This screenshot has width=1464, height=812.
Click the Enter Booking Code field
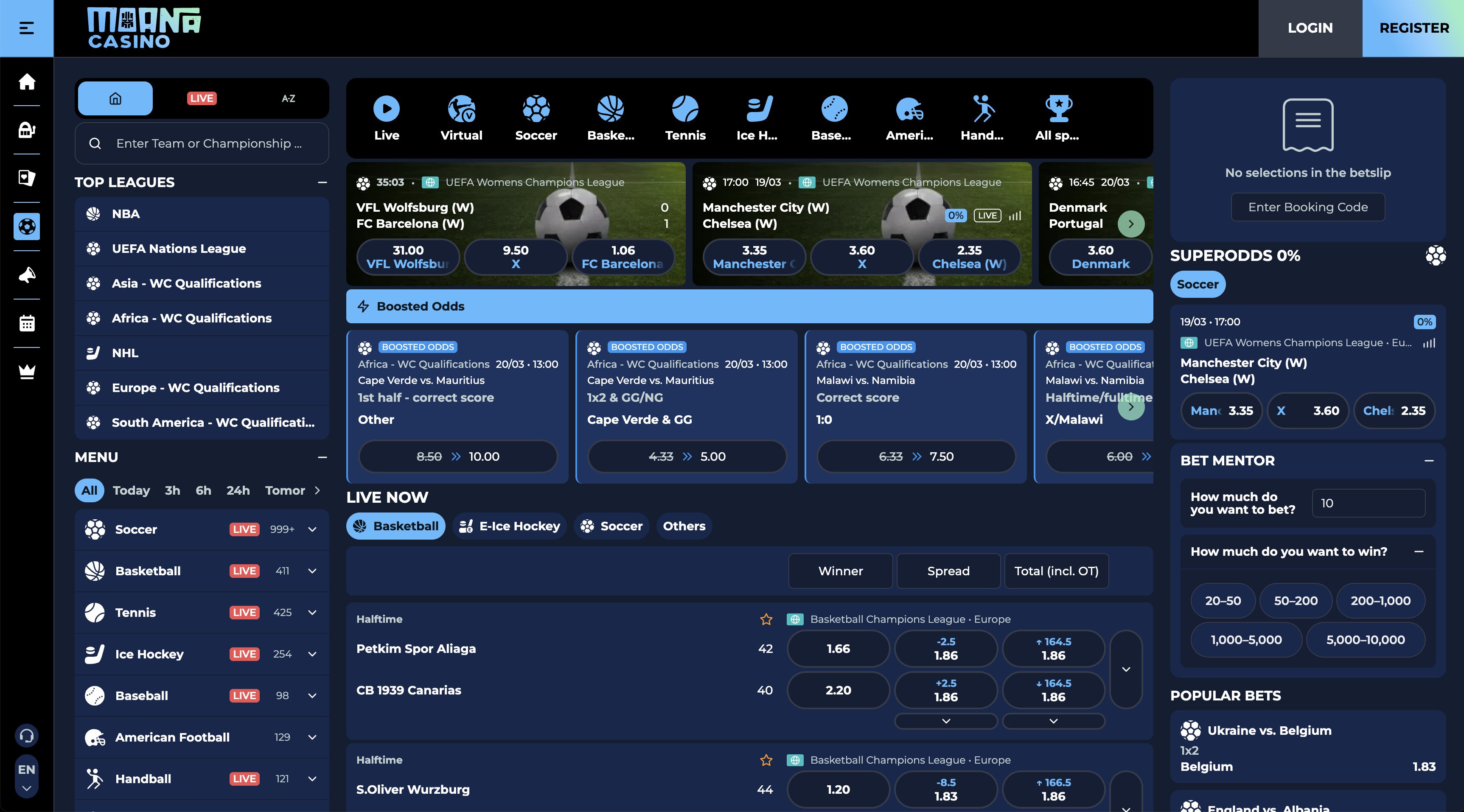coord(1308,207)
